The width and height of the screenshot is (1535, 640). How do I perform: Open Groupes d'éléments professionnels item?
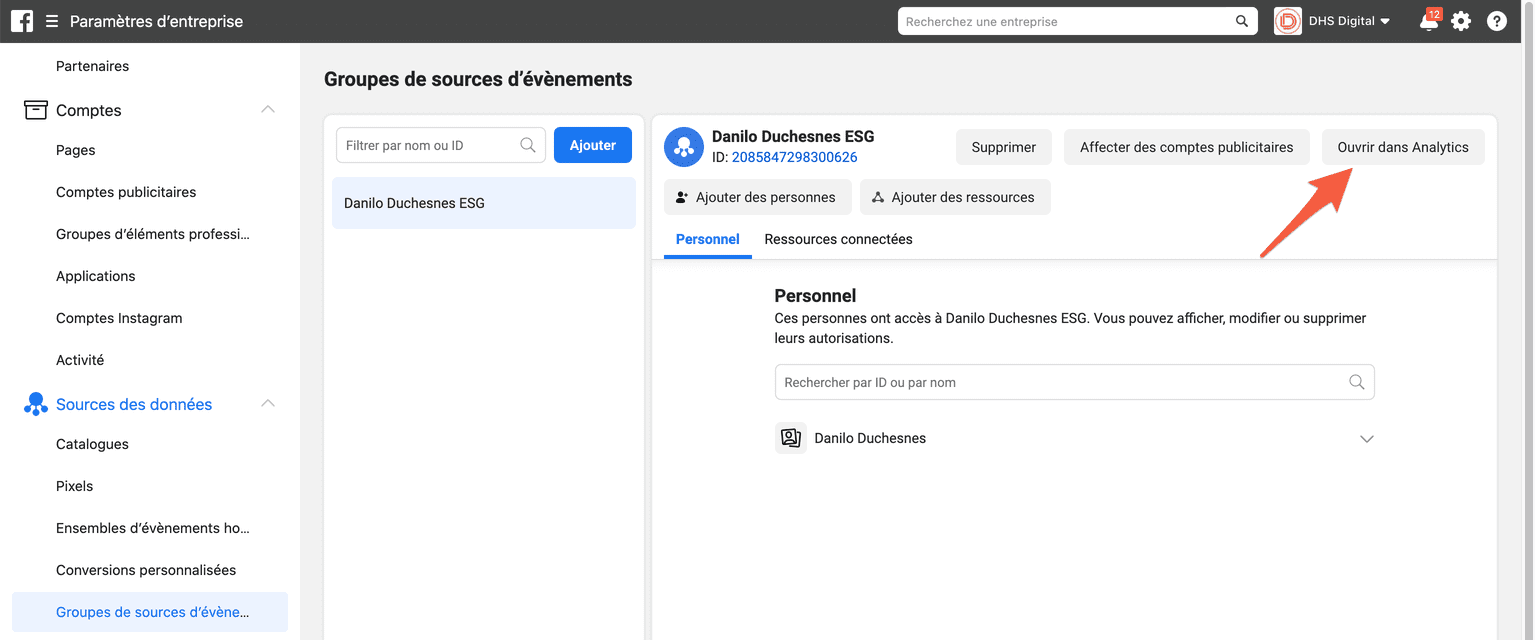[x=153, y=234]
